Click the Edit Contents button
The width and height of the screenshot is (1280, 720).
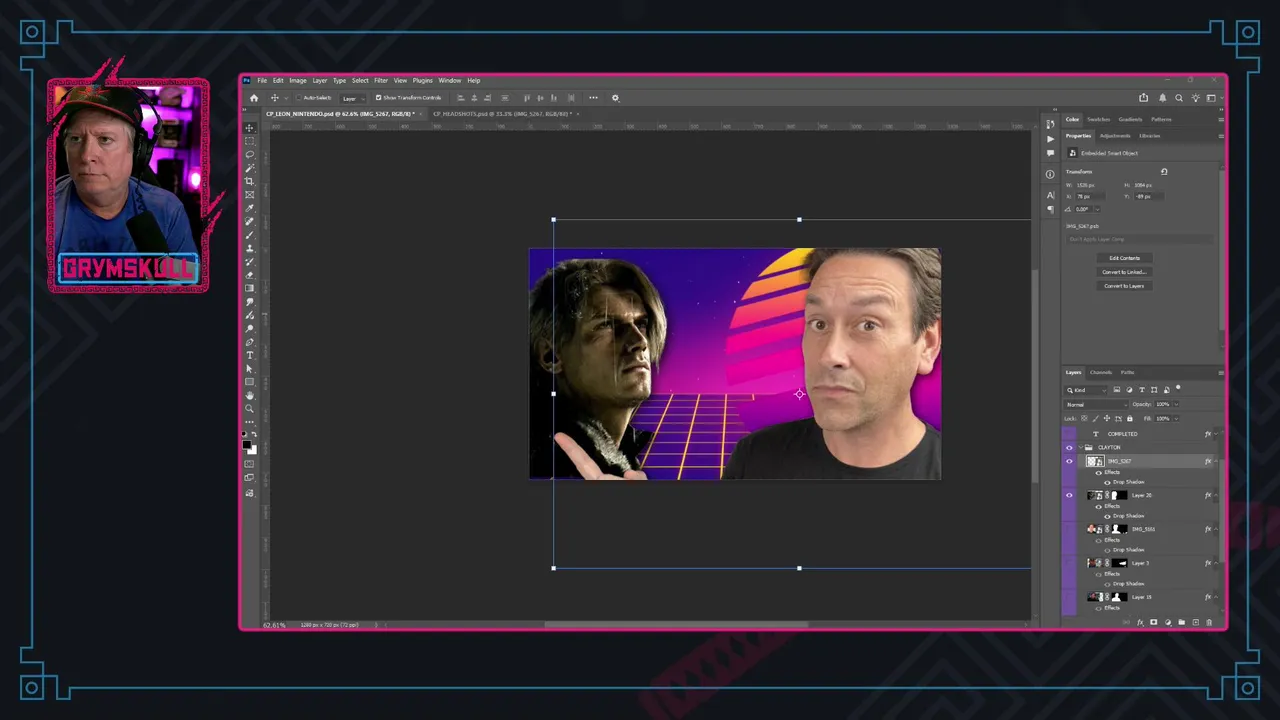1125,258
